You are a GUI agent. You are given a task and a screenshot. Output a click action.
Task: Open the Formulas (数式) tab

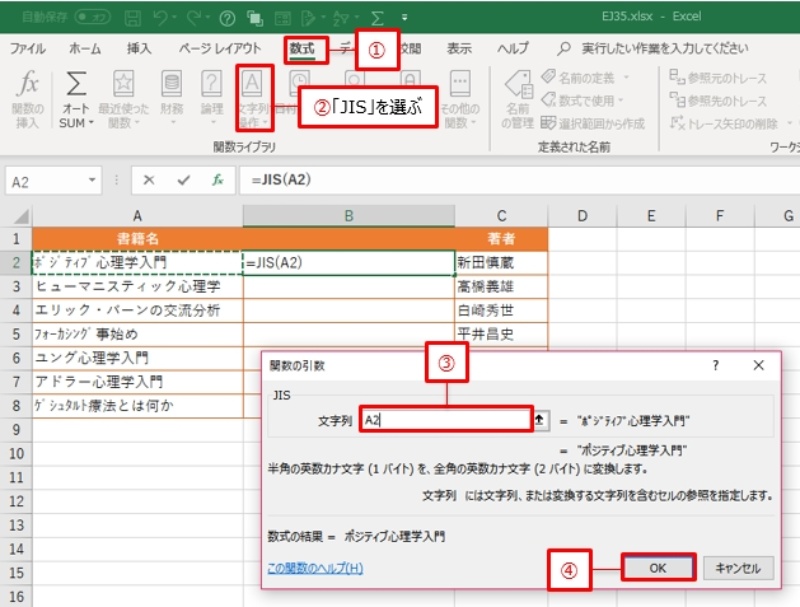coord(302,48)
